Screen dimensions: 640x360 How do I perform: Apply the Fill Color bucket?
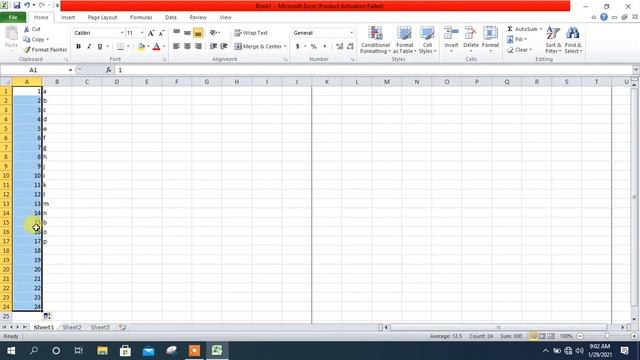(x=141, y=47)
